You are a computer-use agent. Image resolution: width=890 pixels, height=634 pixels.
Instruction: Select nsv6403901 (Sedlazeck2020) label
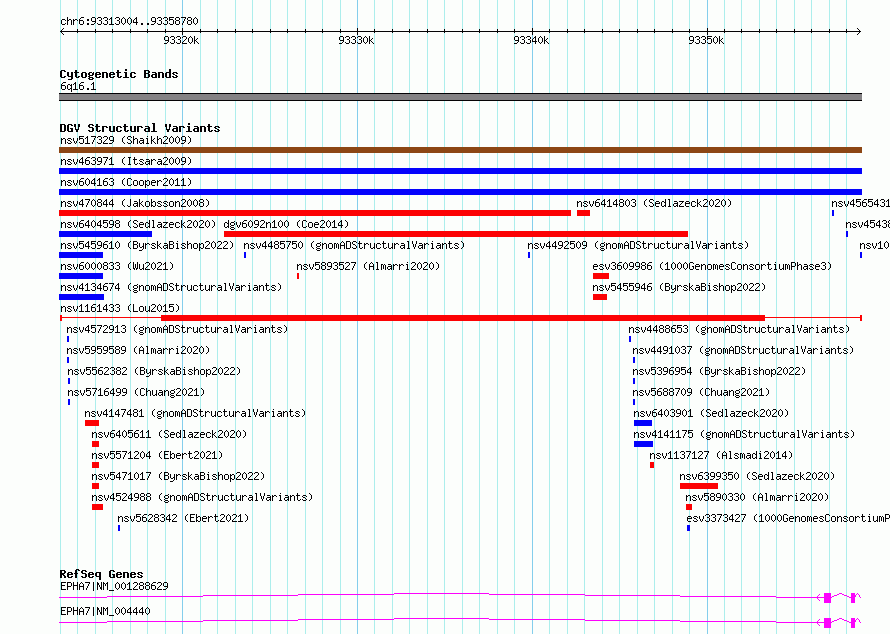coord(711,413)
